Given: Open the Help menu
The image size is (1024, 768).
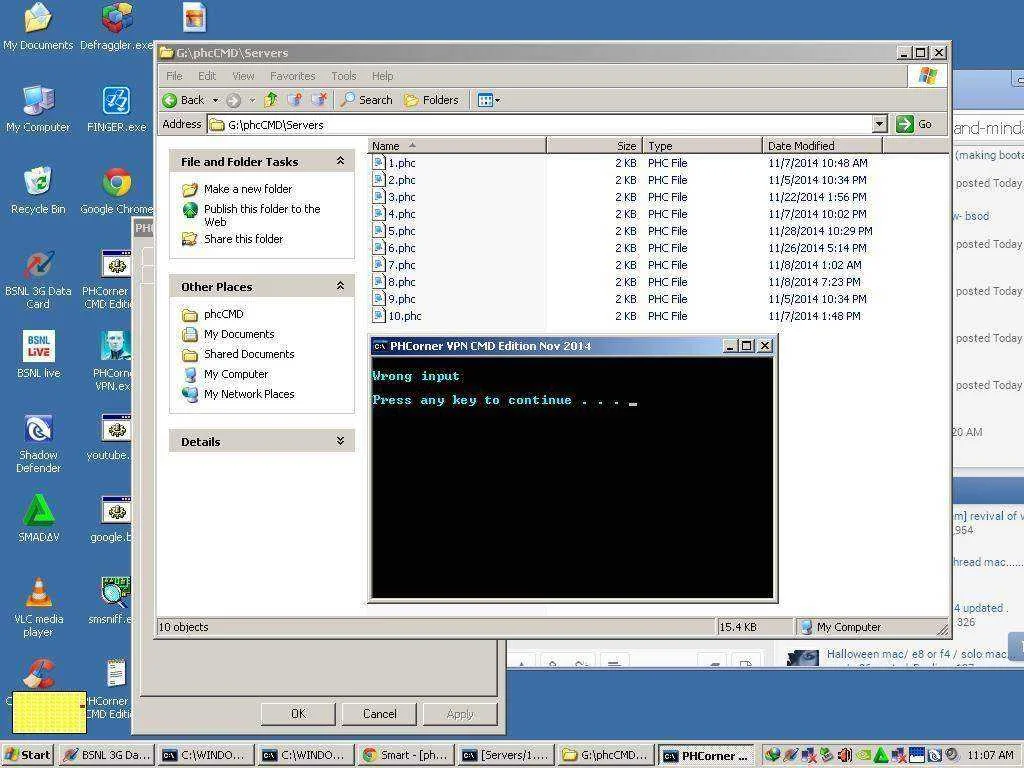Looking at the screenshot, I should pos(383,76).
